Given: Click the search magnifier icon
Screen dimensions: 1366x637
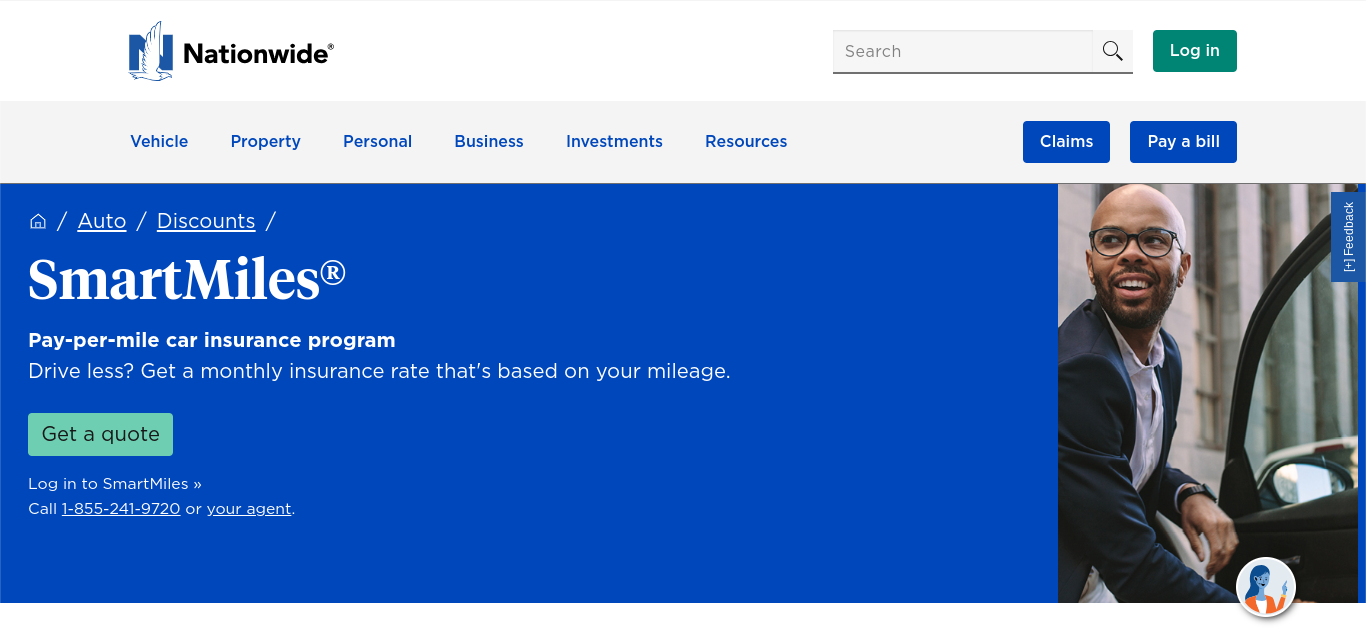Looking at the screenshot, I should [x=1112, y=50].
